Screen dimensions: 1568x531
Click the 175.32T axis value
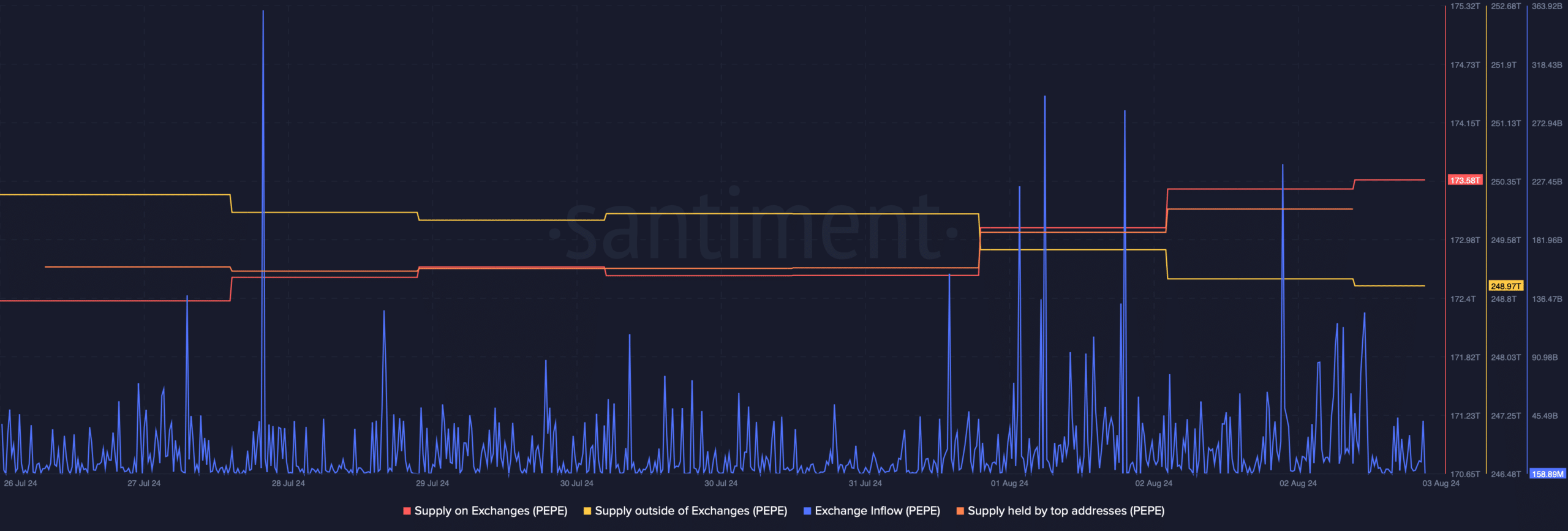[x=1465, y=6]
